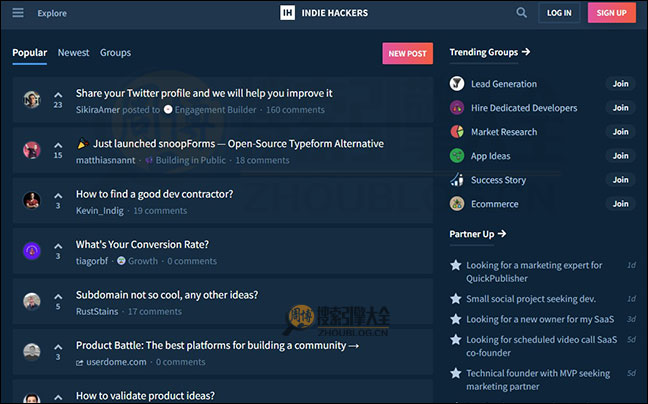This screenshot has width=648, height=404.
Task: Open the avatar of the Product Battle poster
Action: coord(32,352)
